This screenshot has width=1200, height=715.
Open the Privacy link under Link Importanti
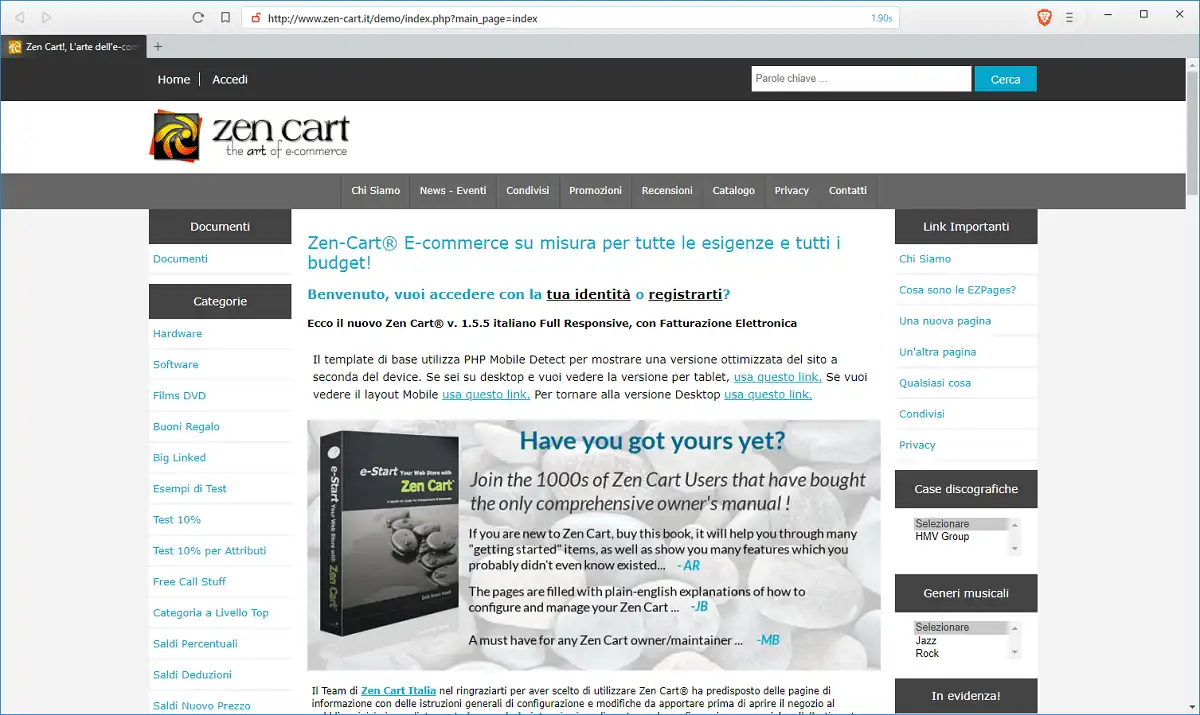917,445
